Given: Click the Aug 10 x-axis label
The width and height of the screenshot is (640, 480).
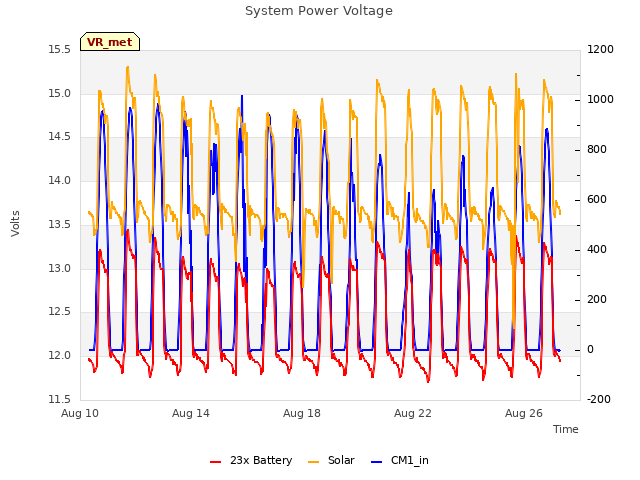Looking at the screenshot, I should pos(80,413).
